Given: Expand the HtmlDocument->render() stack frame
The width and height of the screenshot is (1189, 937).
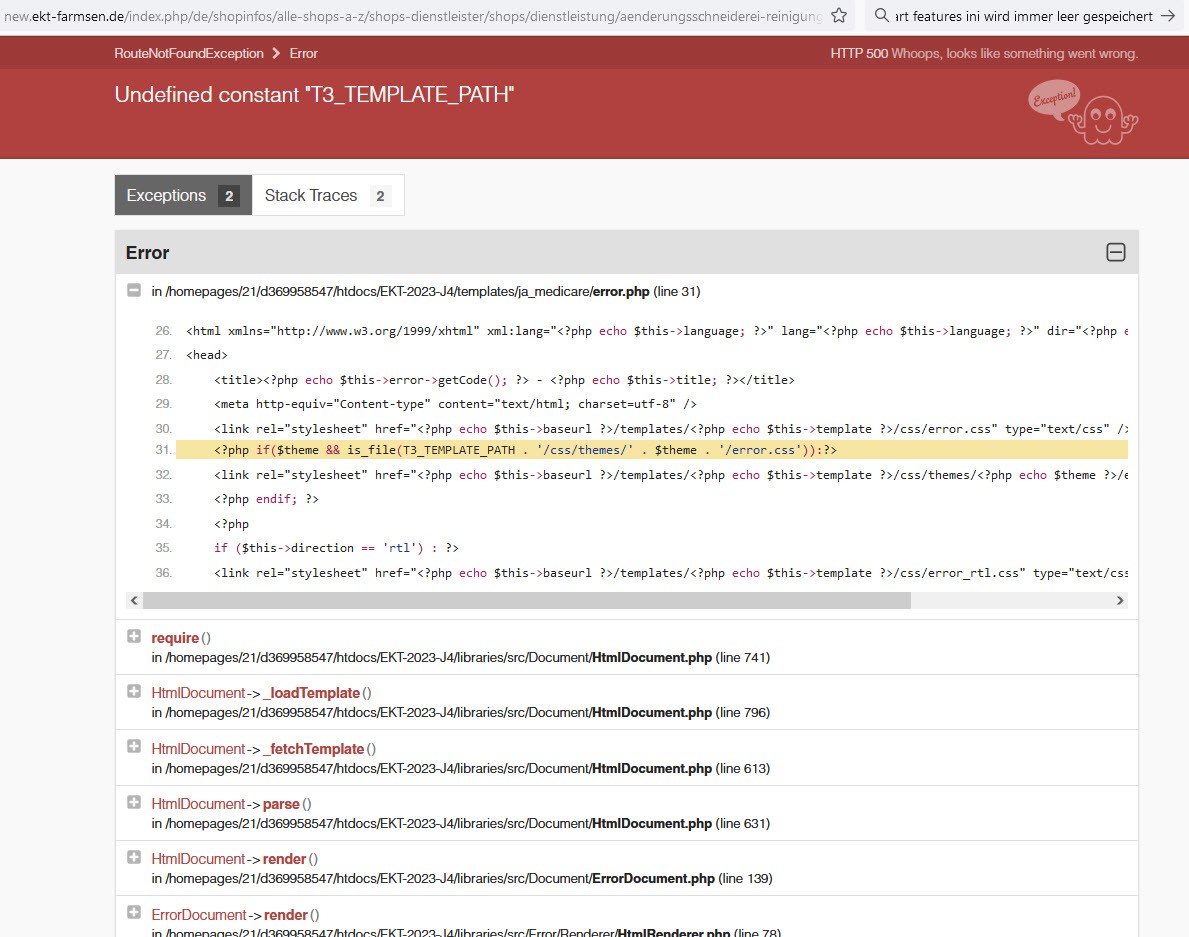Looking at the screenshot, I should [134, 858].
